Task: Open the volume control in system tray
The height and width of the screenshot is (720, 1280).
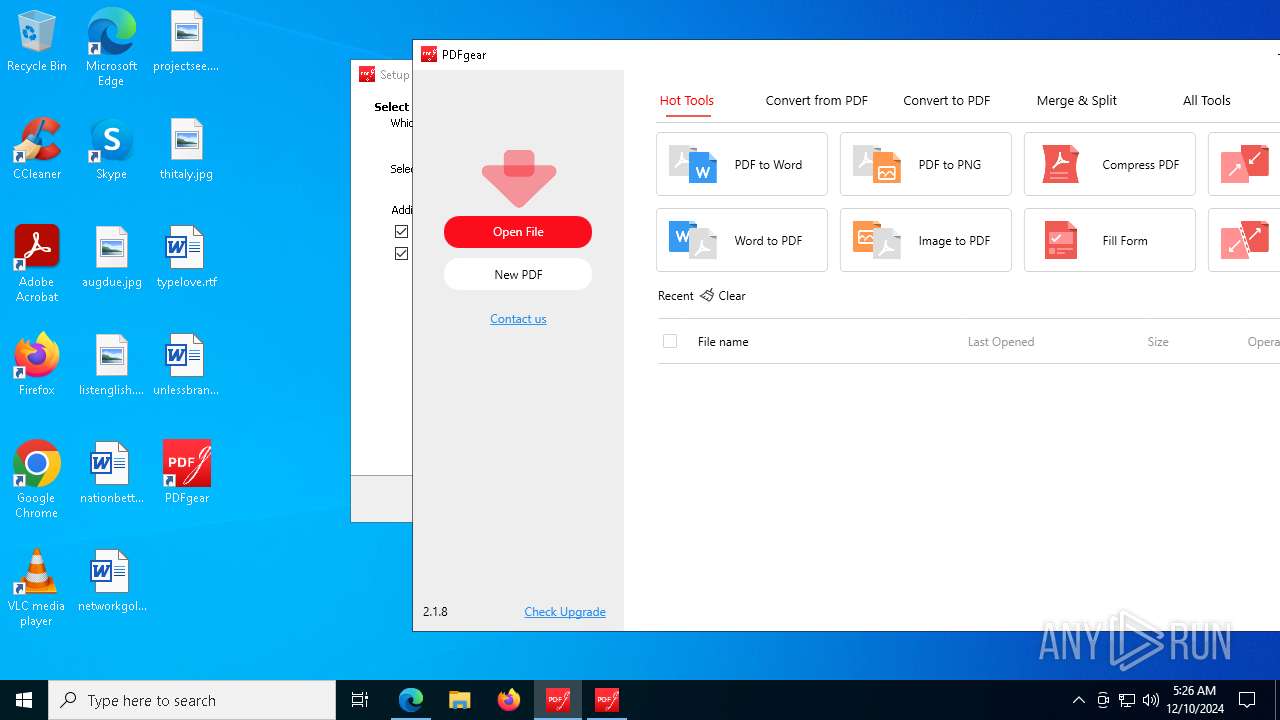Action: [1150, 700]
